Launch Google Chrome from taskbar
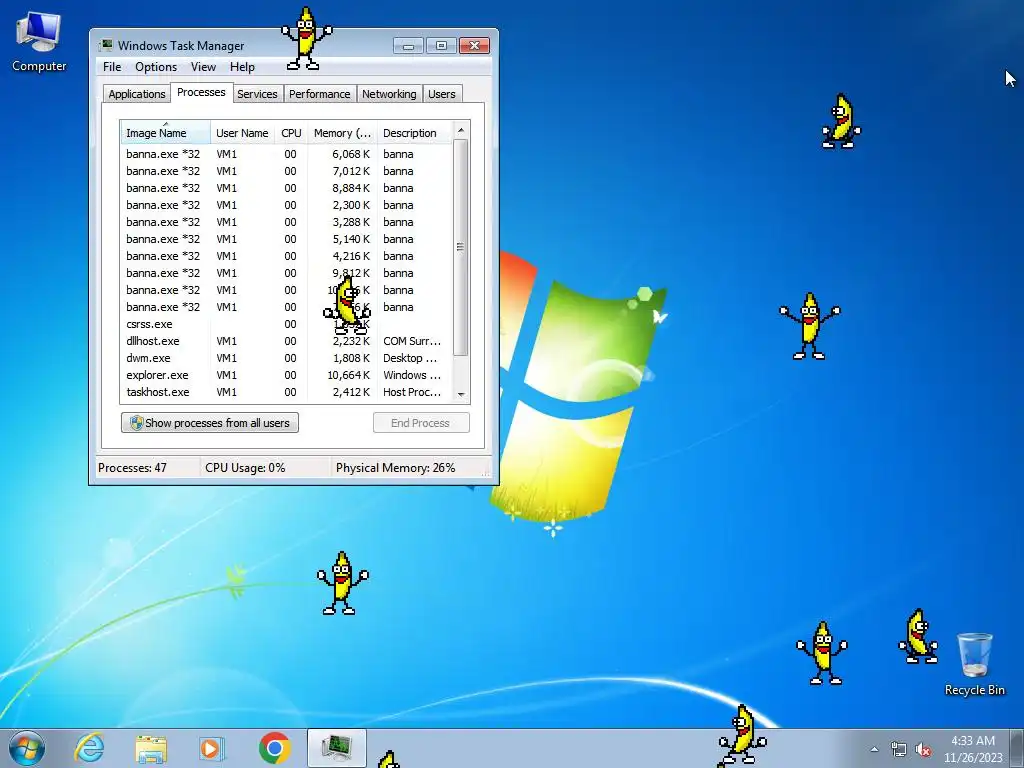Image resolution: width=1024 pixels, height=768 pixels. [x=274, y=748]
